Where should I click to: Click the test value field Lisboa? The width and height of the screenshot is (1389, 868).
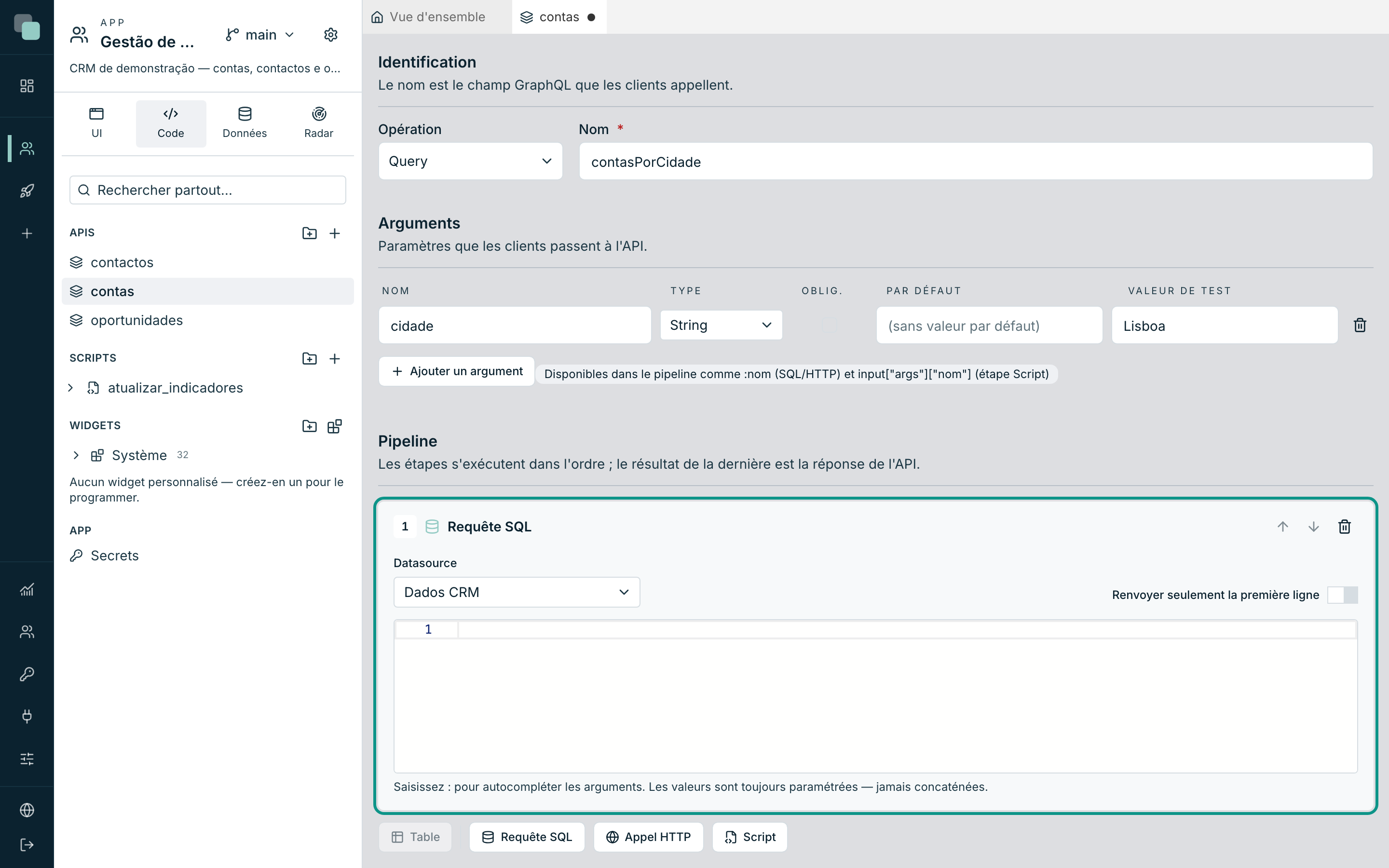point(1224,325)
